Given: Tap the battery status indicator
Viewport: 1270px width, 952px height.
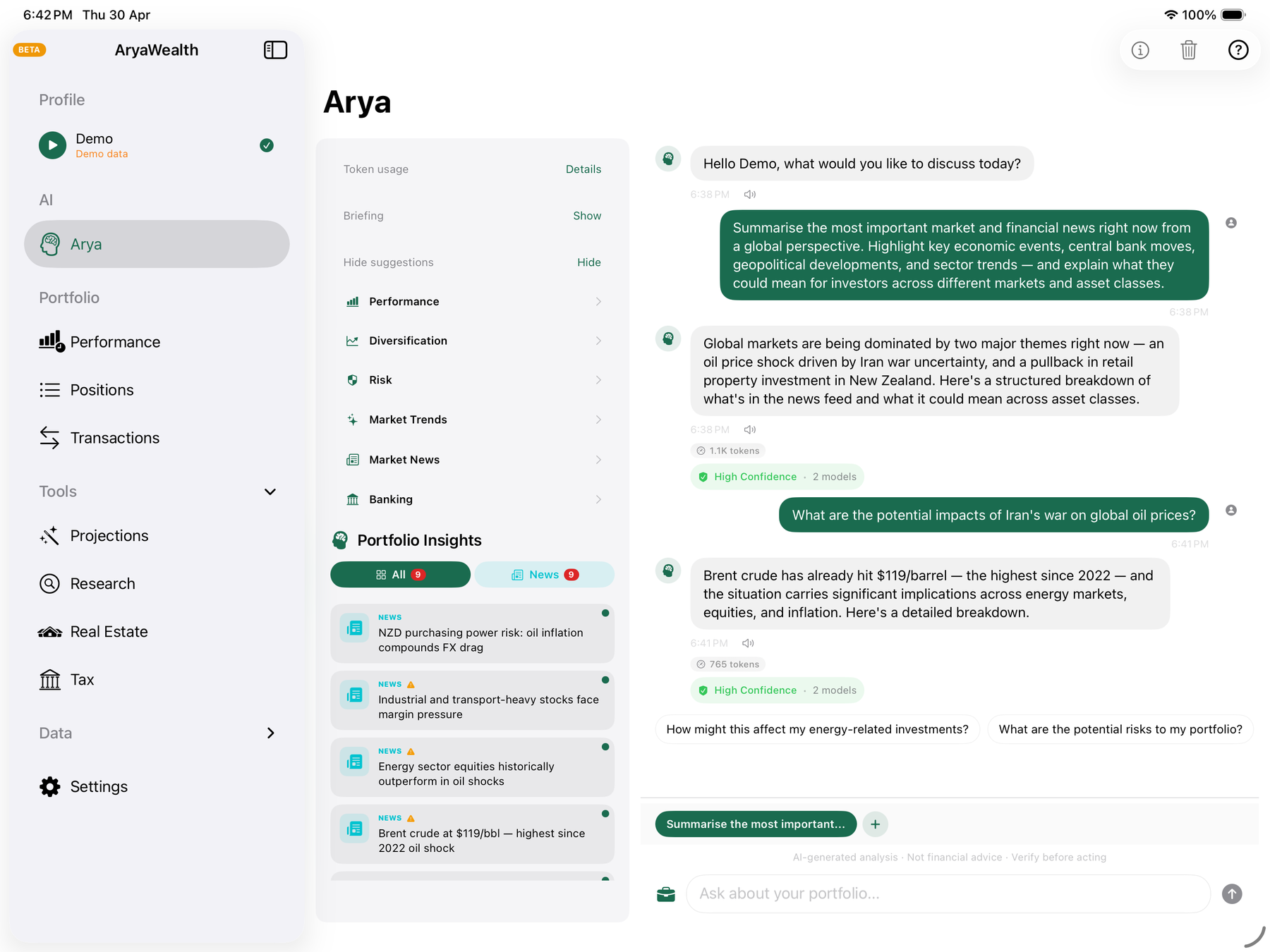Looking at the screenshot, I should 1233,15.
